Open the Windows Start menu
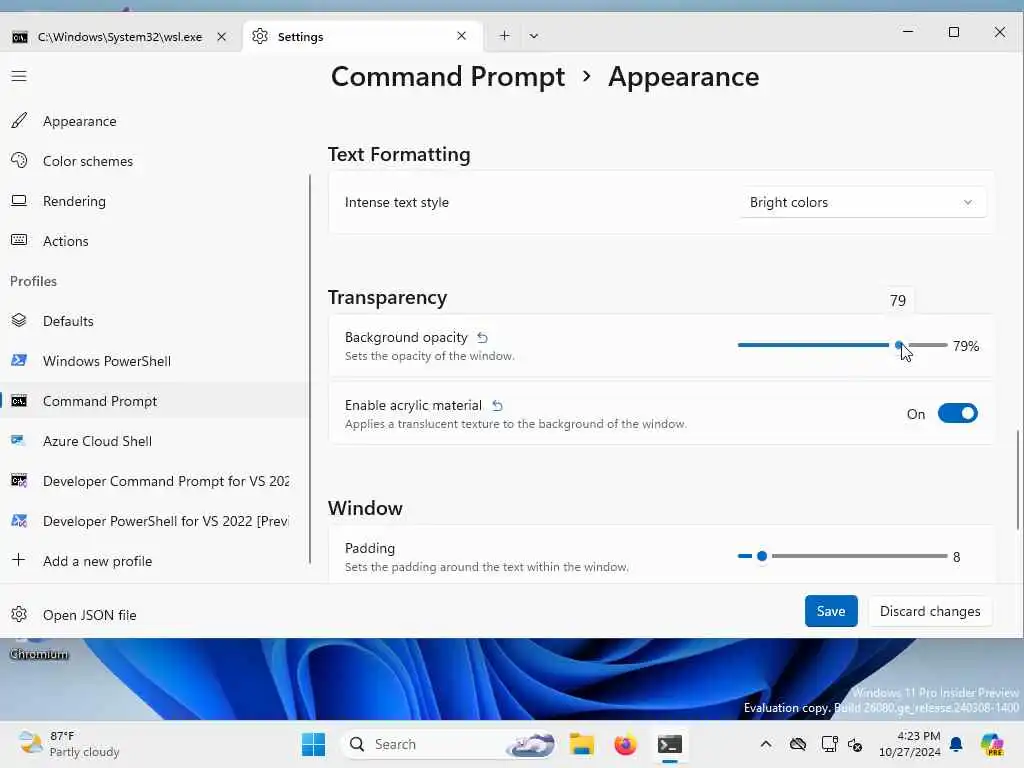 [313, 744]
